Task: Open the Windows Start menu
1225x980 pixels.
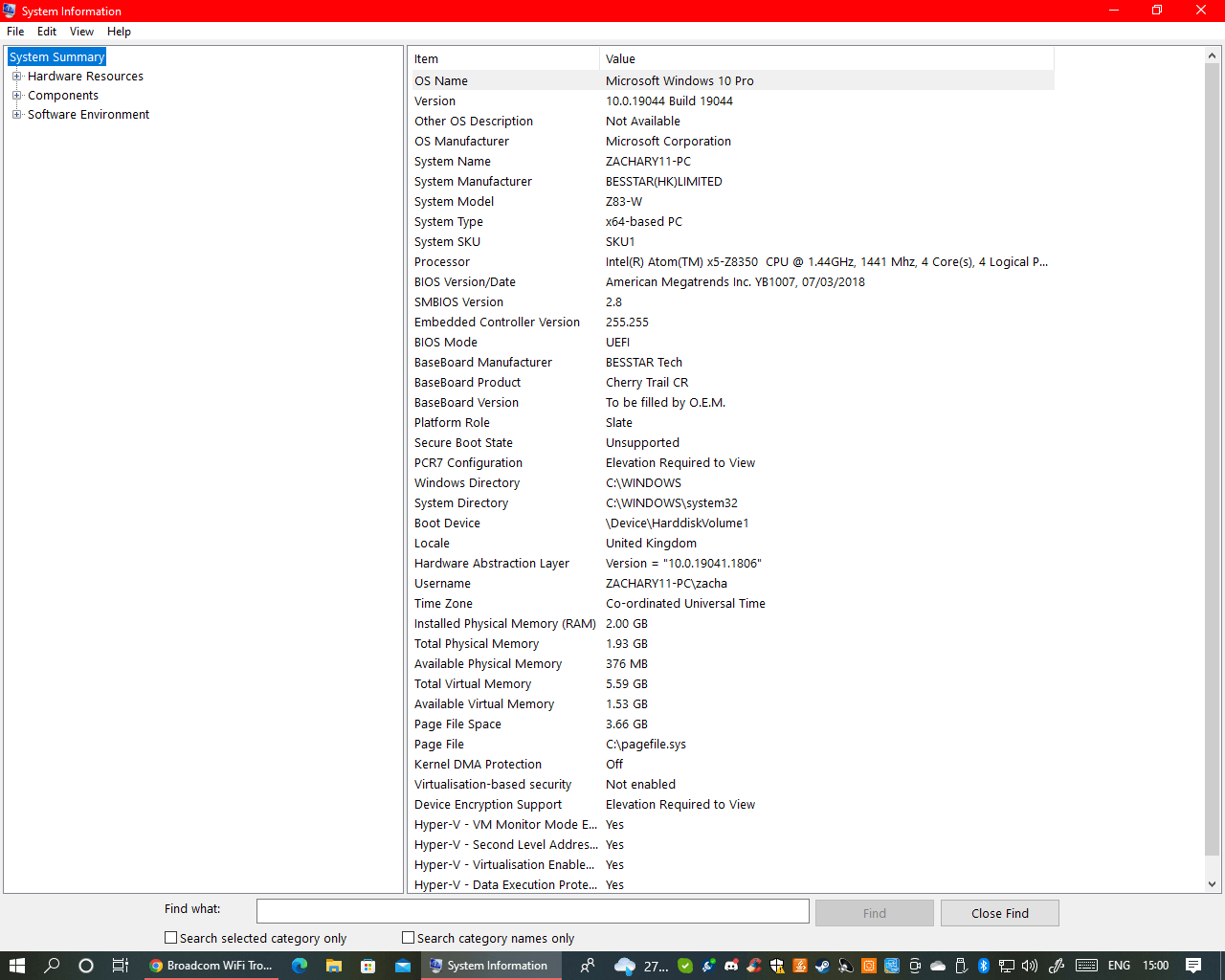Action: point(16,966)
